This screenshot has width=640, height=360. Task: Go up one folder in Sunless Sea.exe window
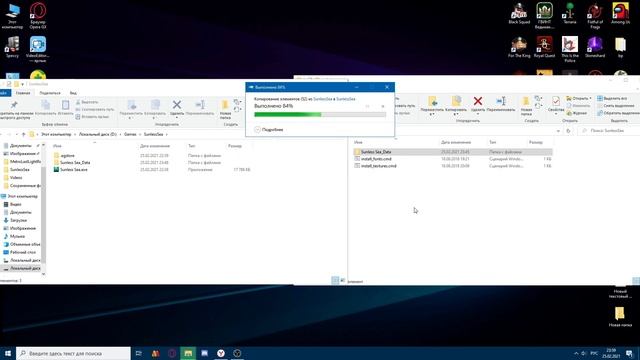click(23, 134)
